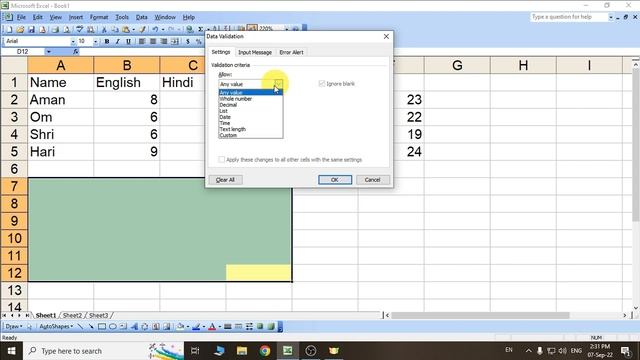Screen dimensions: 640x360
Task: Click the Fill Color paint bucket swatch
Action: (180, 327)
